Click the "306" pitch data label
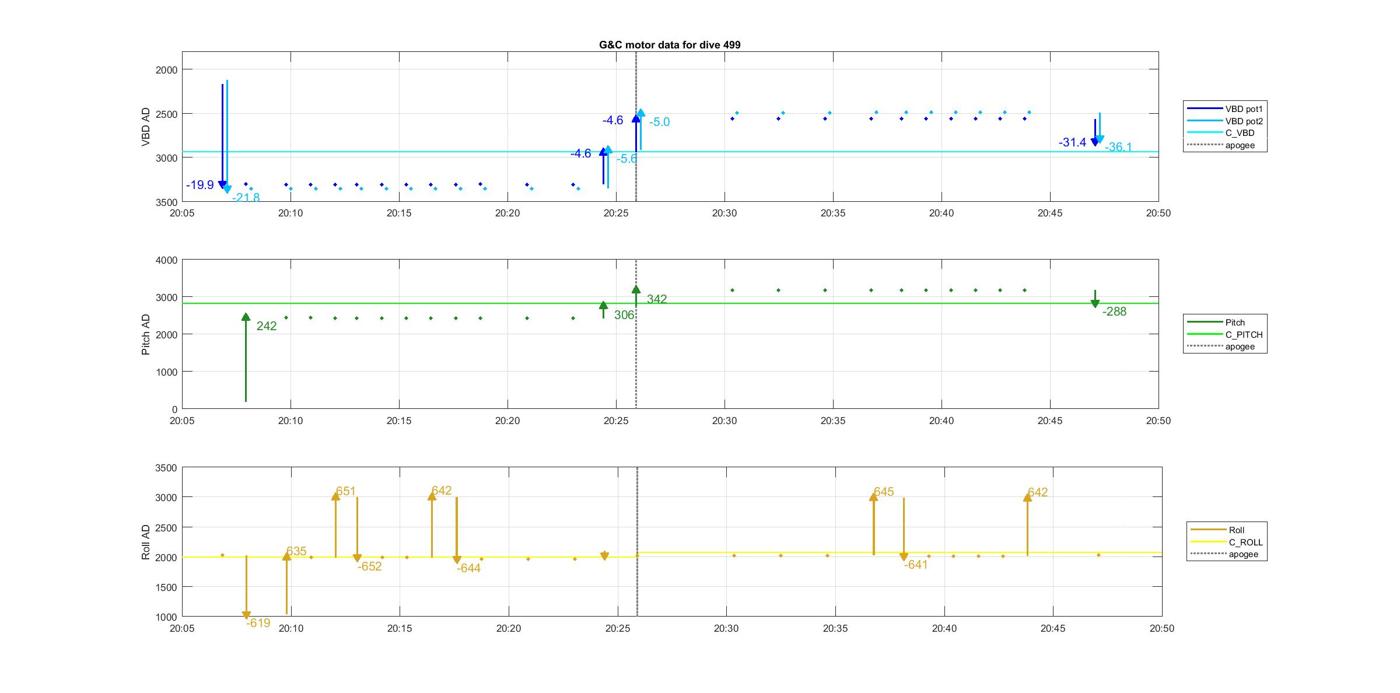Screen dimensions: 1400x693 click(624, 315)
